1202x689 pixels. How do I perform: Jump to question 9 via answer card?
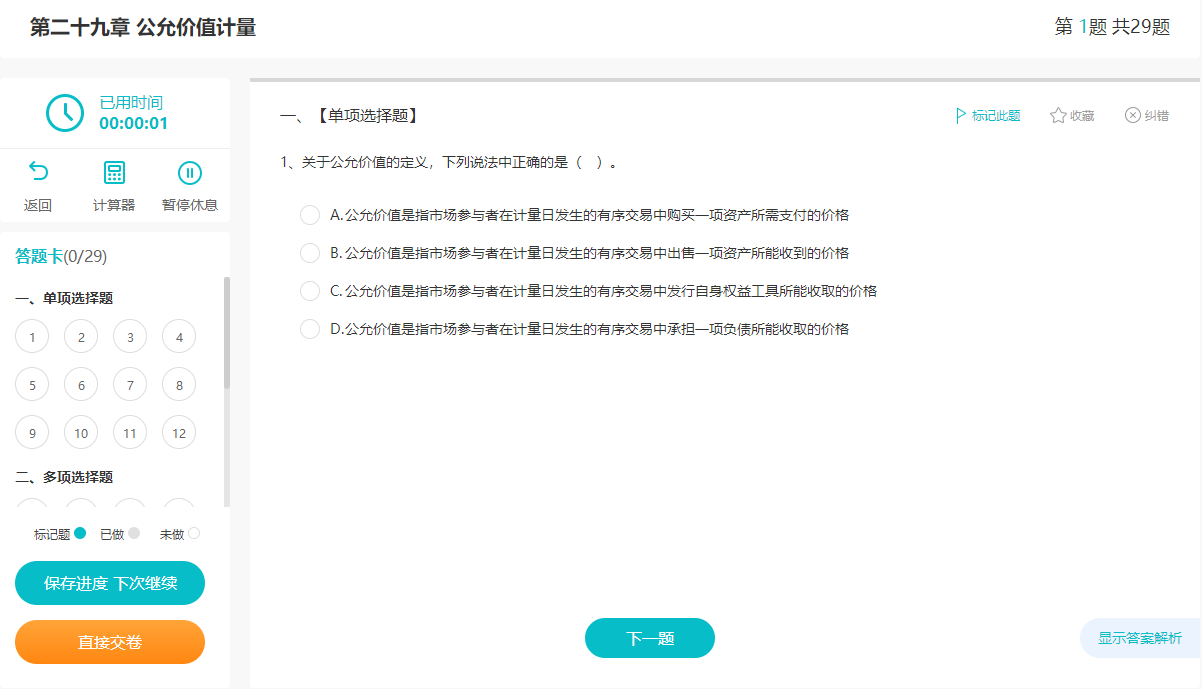tap(32, 432)
